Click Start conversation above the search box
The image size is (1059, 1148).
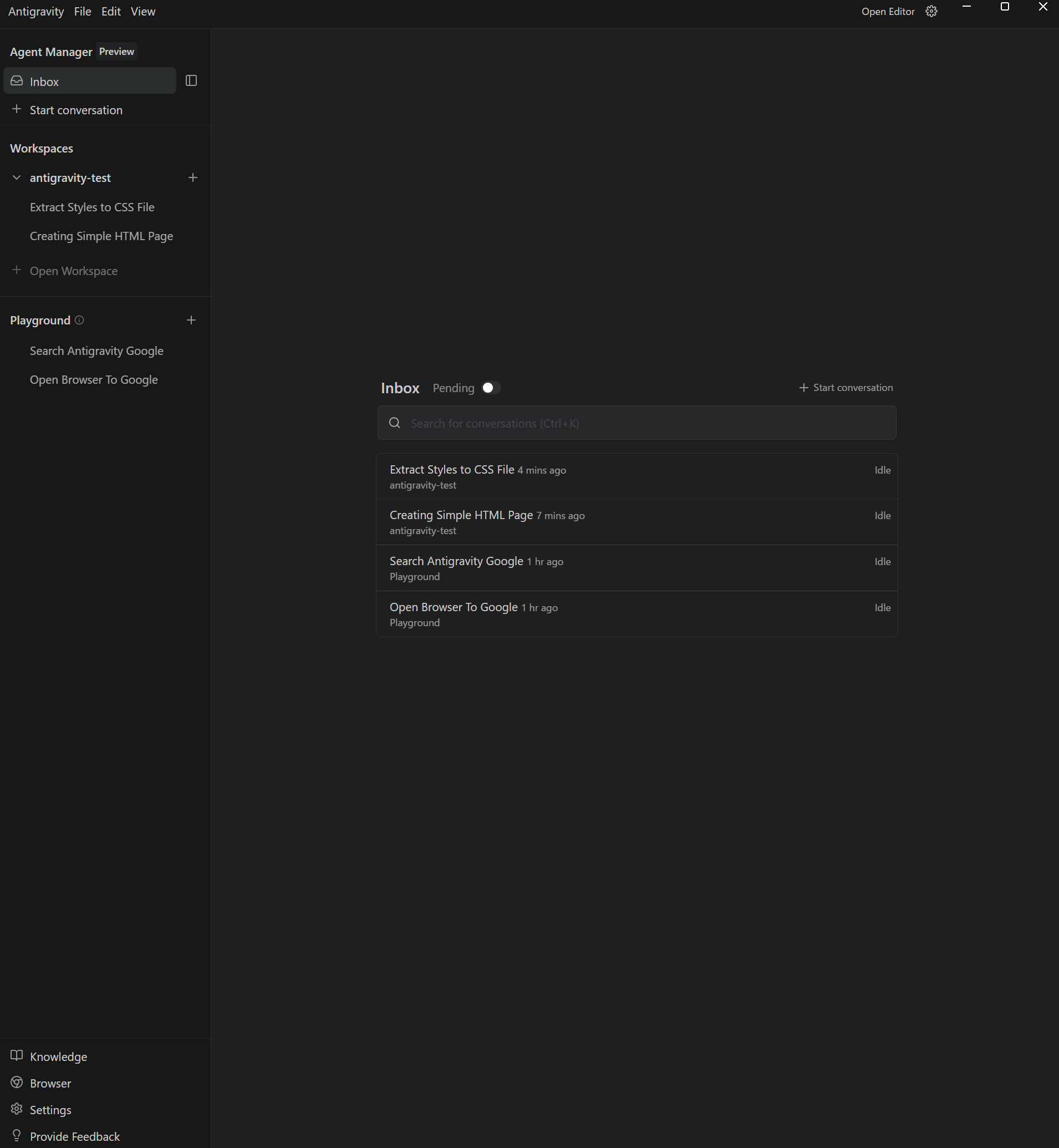846,388
